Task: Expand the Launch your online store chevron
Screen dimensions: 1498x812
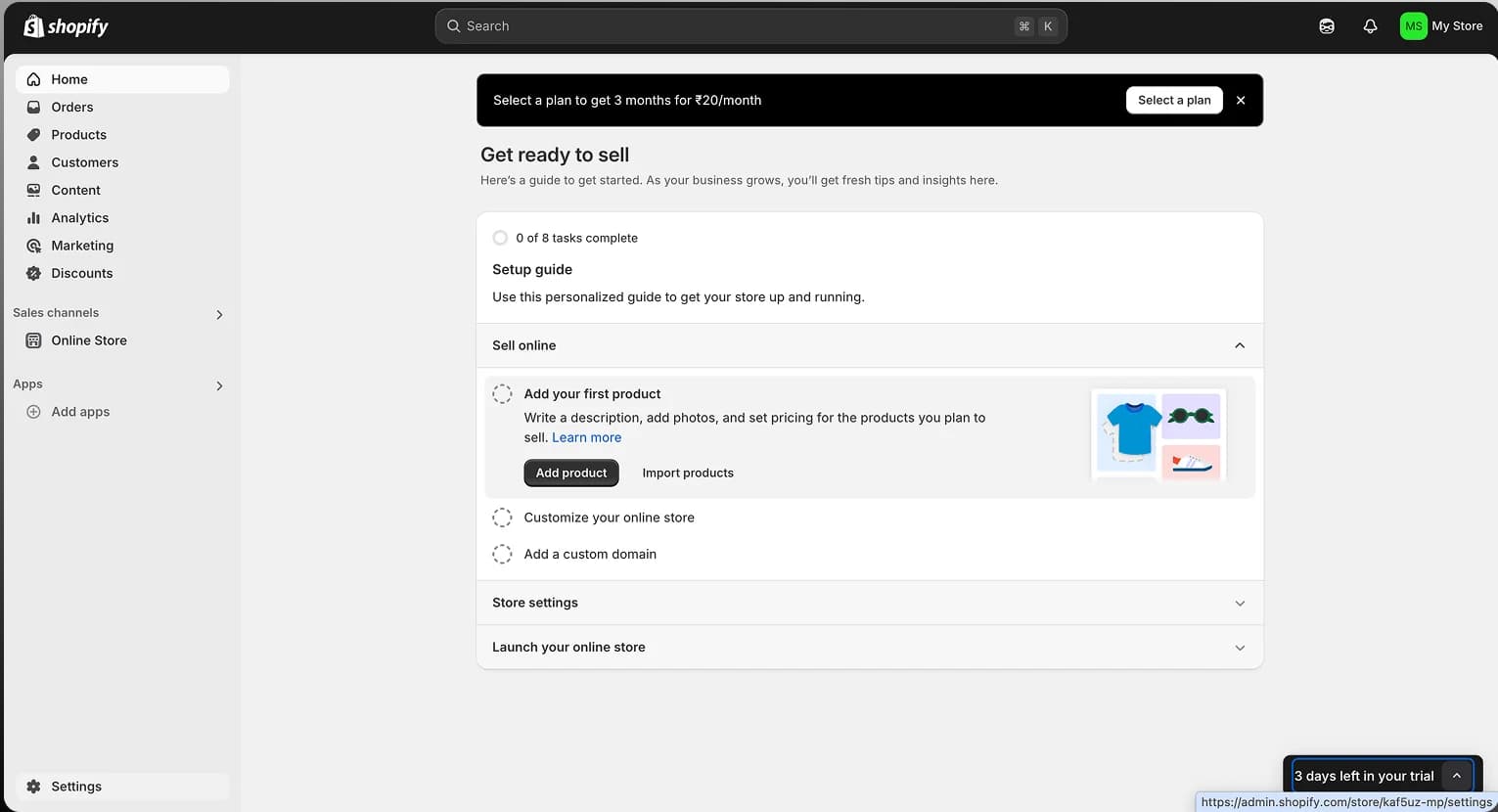Action: click(x=1240, y=648)
